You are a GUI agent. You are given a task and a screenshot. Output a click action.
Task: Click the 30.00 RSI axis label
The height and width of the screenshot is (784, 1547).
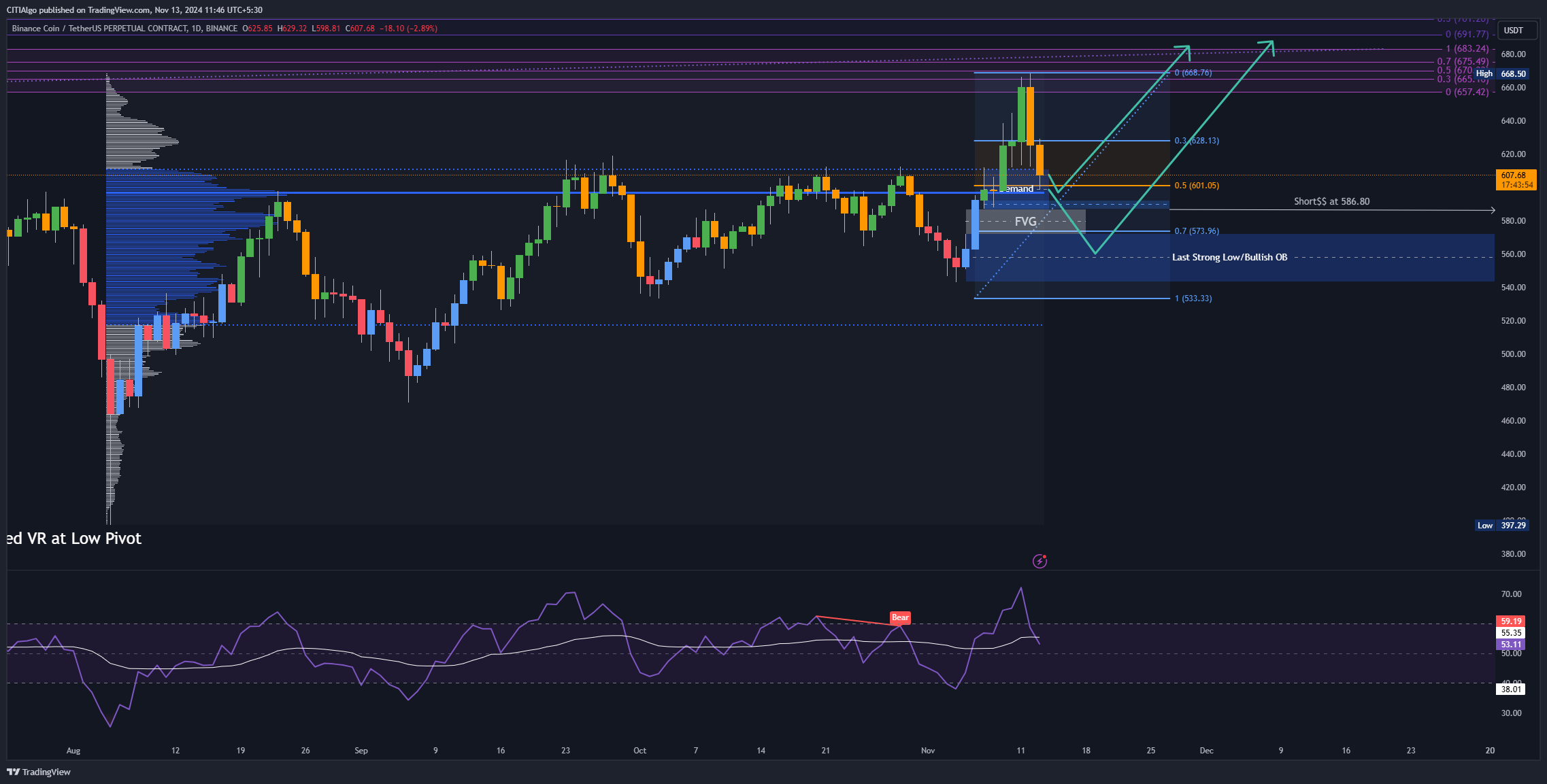(x=1512, y=713)
